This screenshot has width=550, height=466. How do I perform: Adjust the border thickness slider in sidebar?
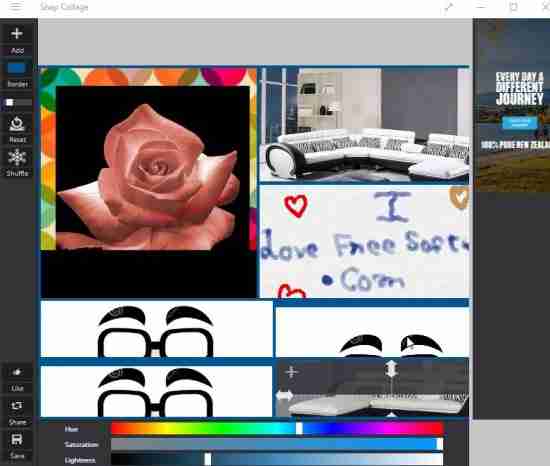click(x=18, y=102)
